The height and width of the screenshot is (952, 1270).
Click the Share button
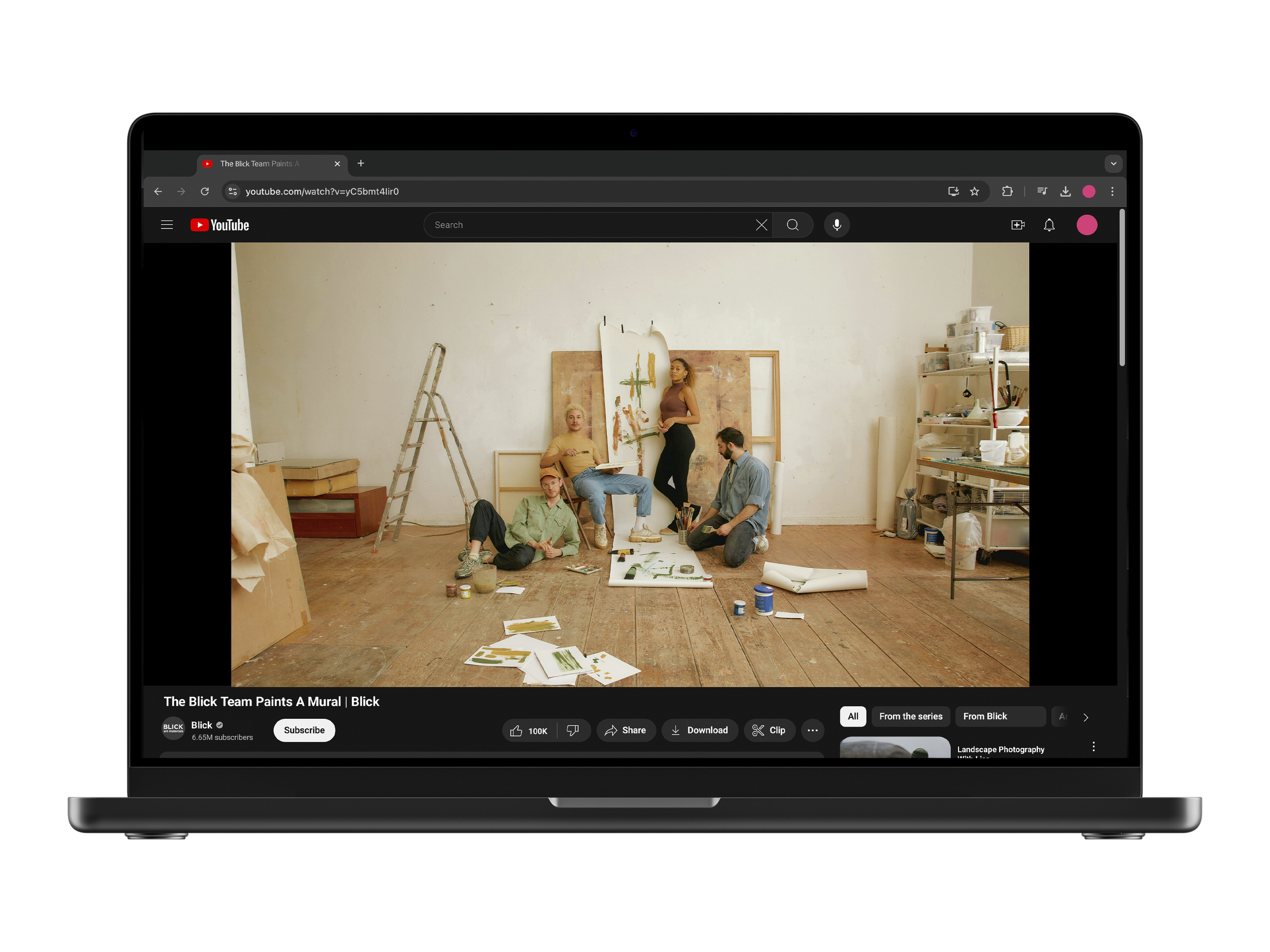[625, 731]
